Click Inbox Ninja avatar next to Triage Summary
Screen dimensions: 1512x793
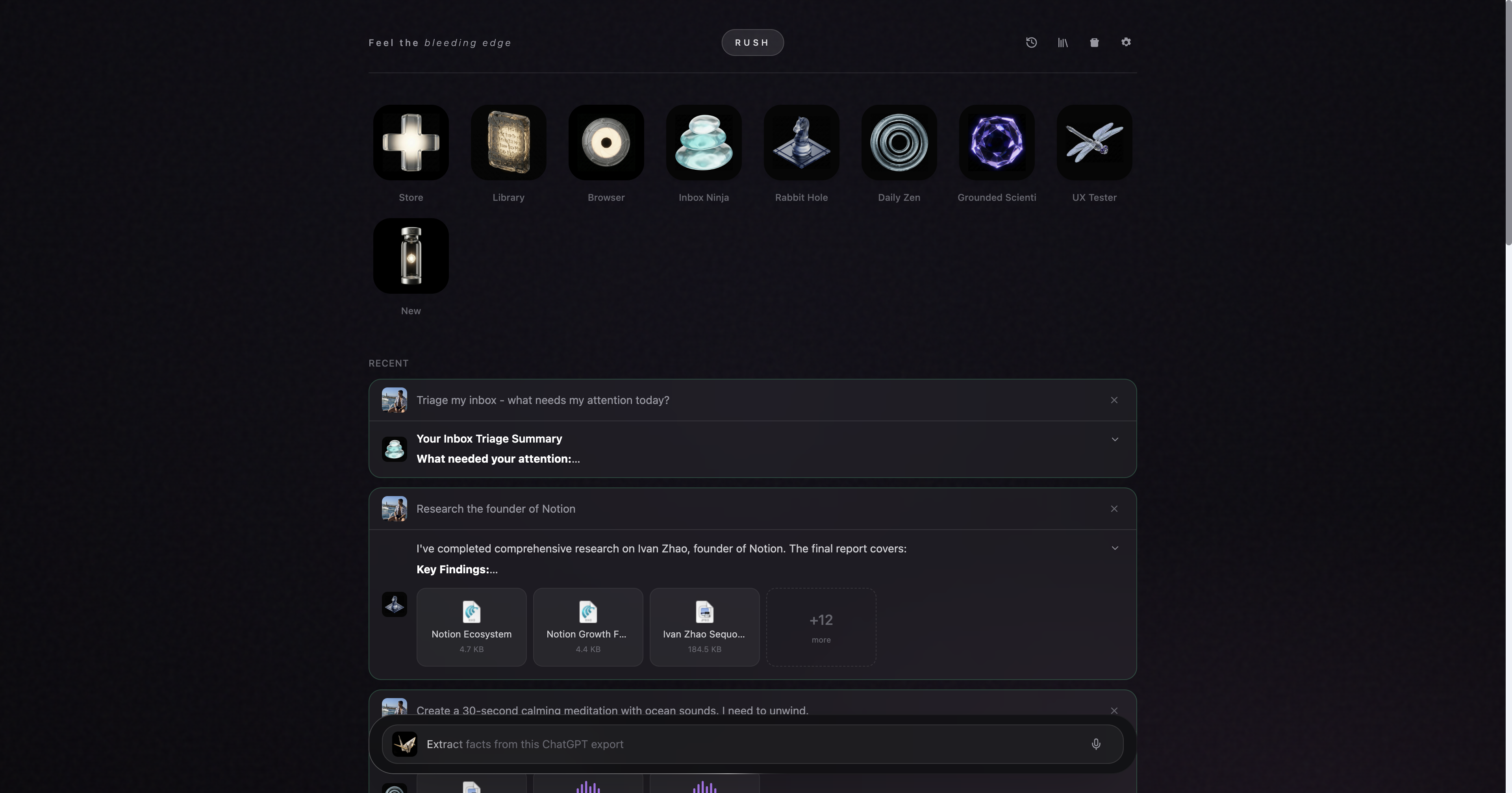[395, 449]
